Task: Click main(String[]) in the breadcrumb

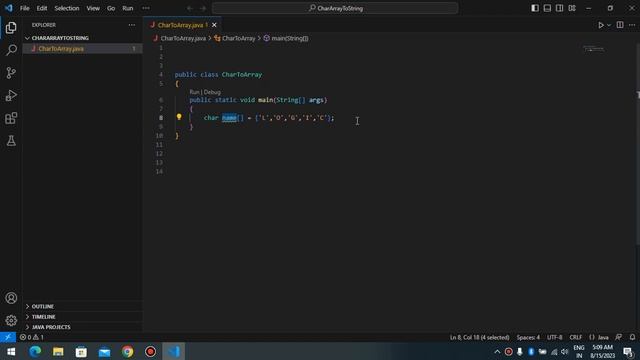Action: click(x=290, y=38)
